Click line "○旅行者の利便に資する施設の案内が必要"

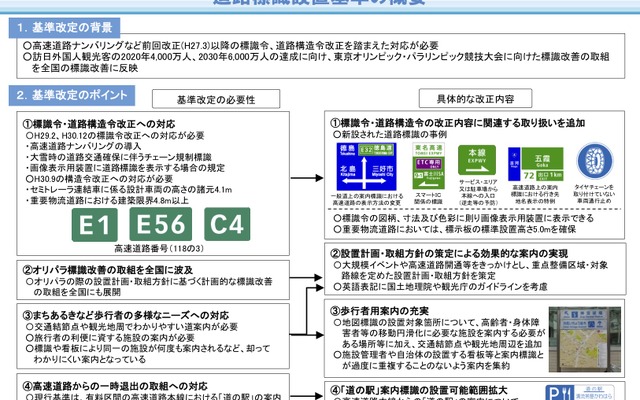110,338
